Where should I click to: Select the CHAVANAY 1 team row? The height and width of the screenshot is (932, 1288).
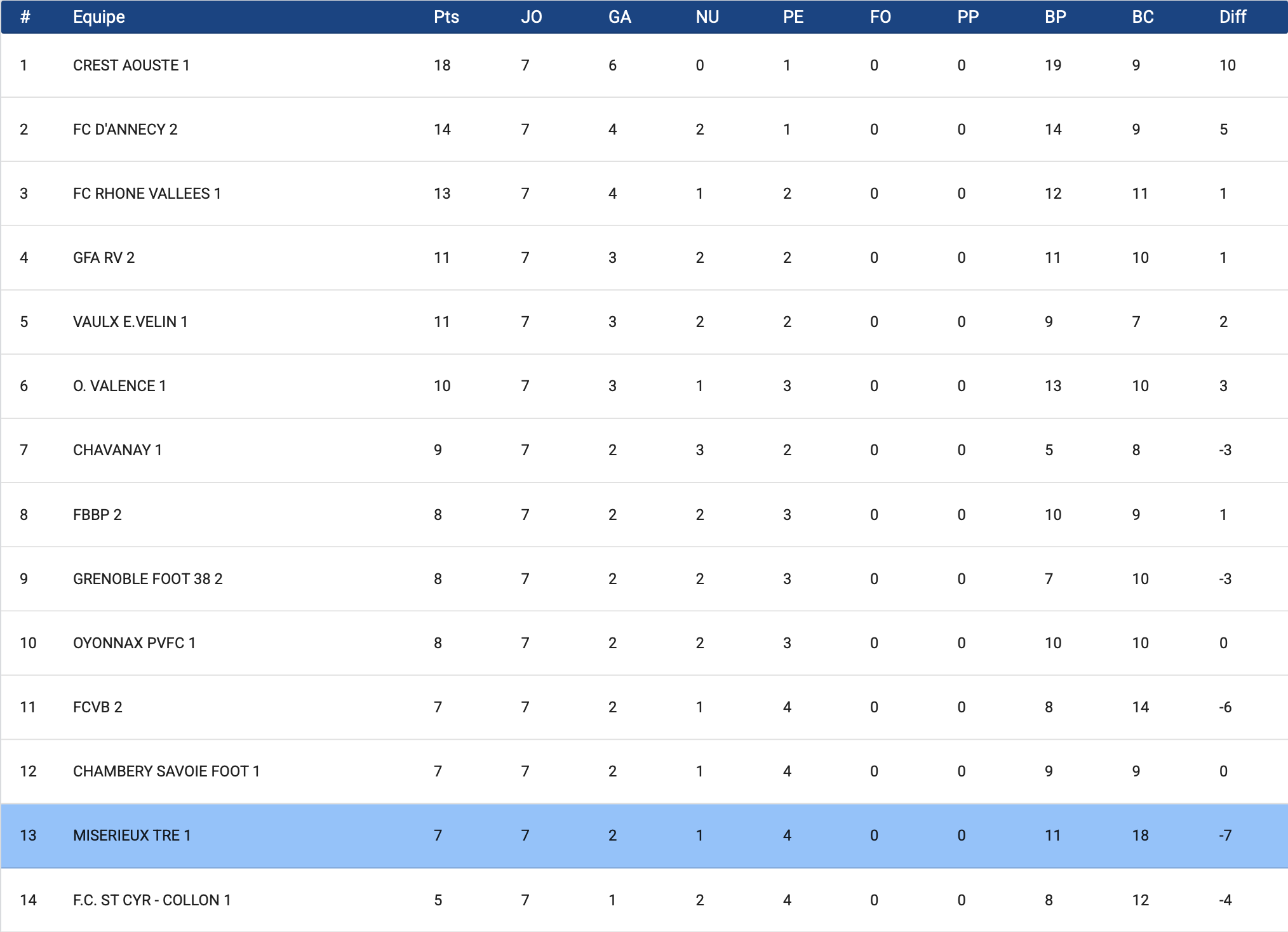tap(117, 450)
